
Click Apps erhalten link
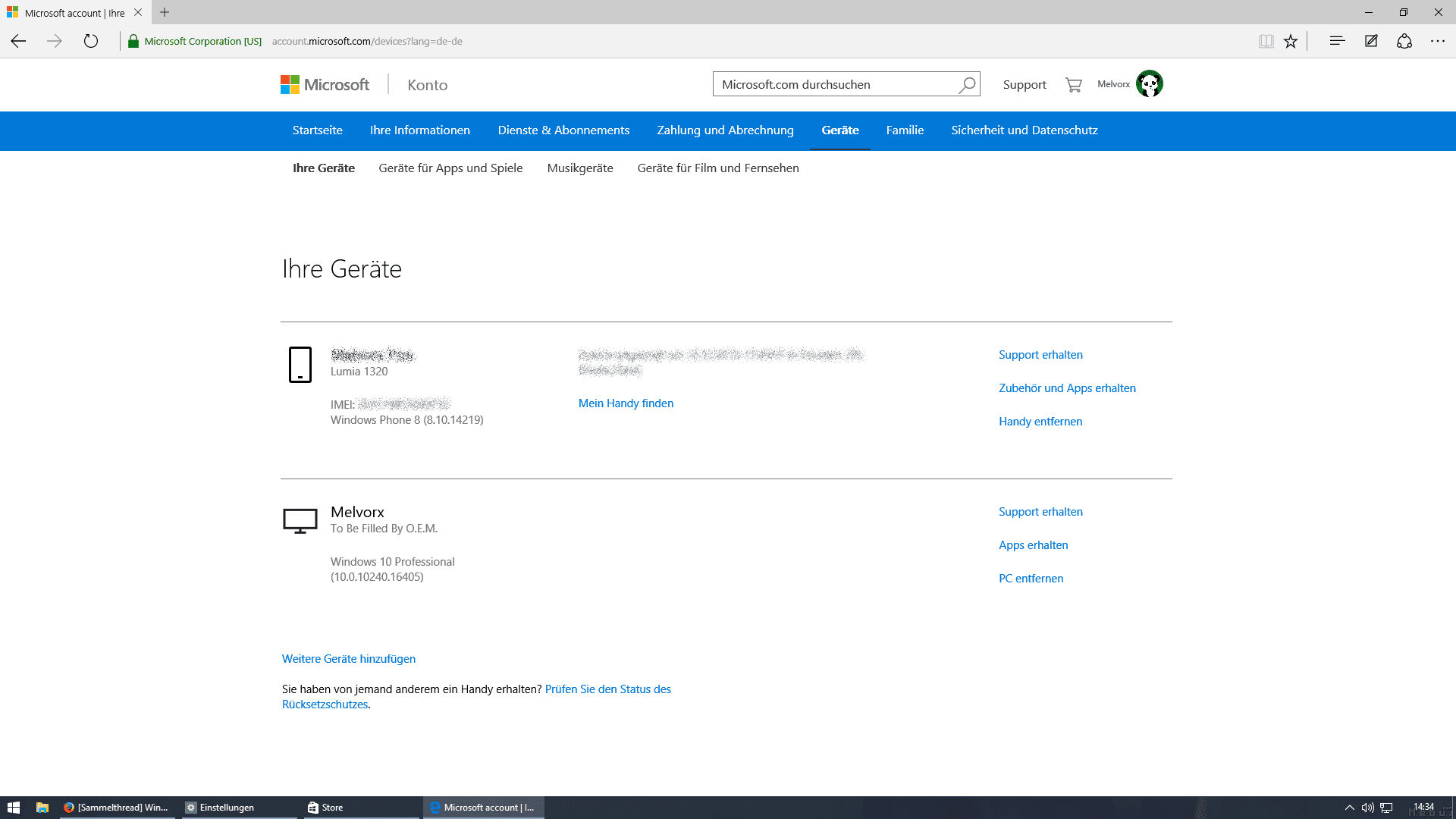click(x=1033, y=545)
